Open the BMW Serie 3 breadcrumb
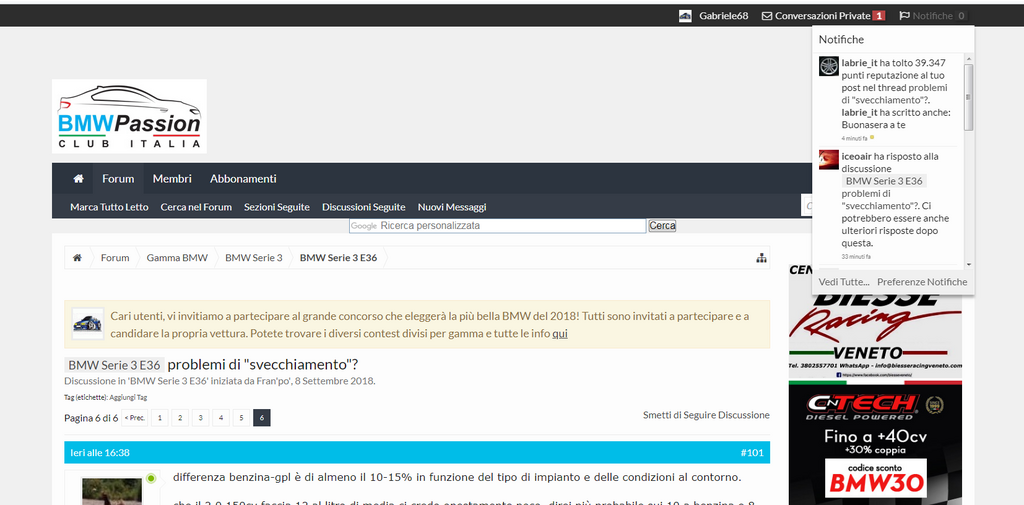The image size is (1024, 505). [254, 257]
